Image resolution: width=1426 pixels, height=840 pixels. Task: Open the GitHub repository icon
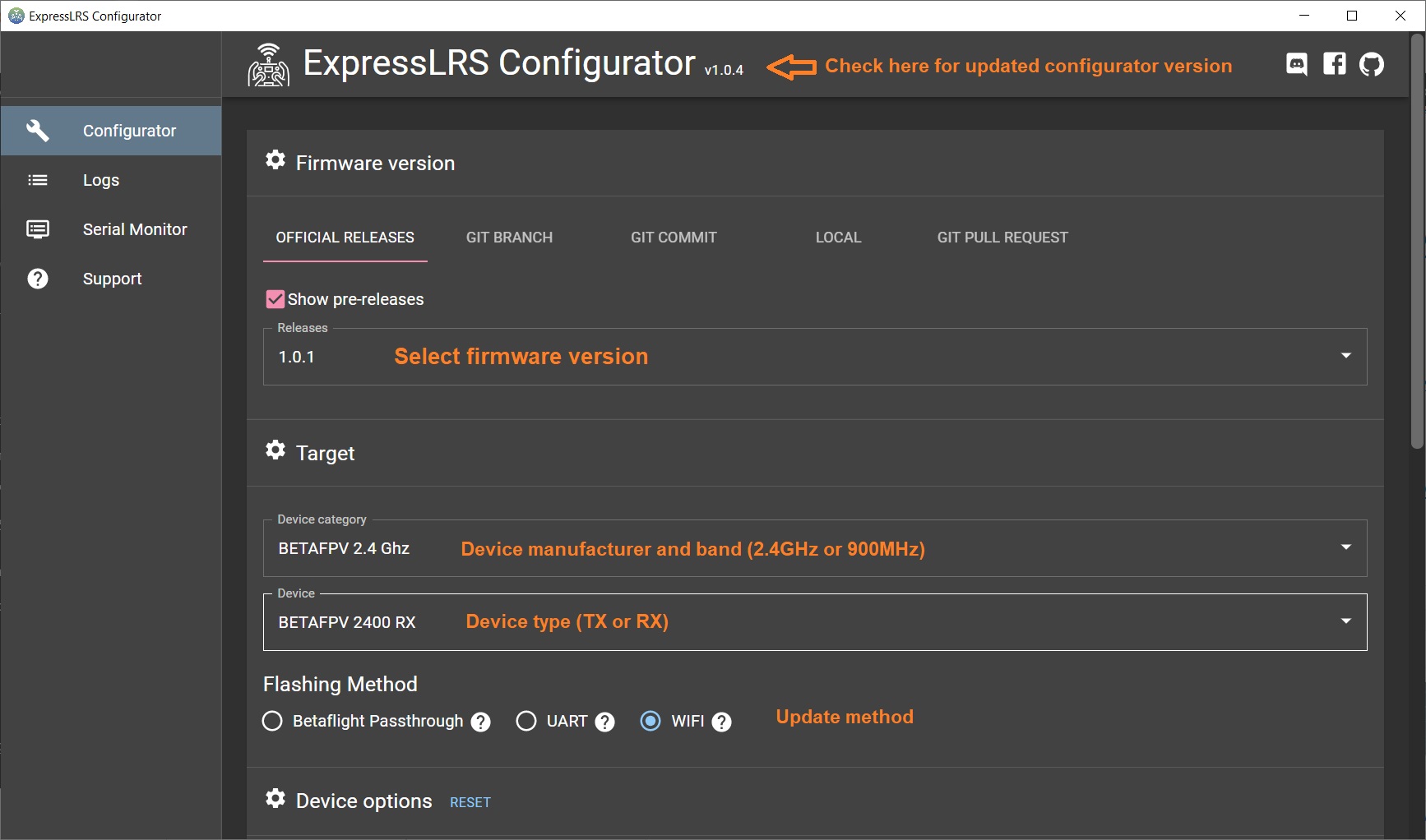coord(1372,64)
